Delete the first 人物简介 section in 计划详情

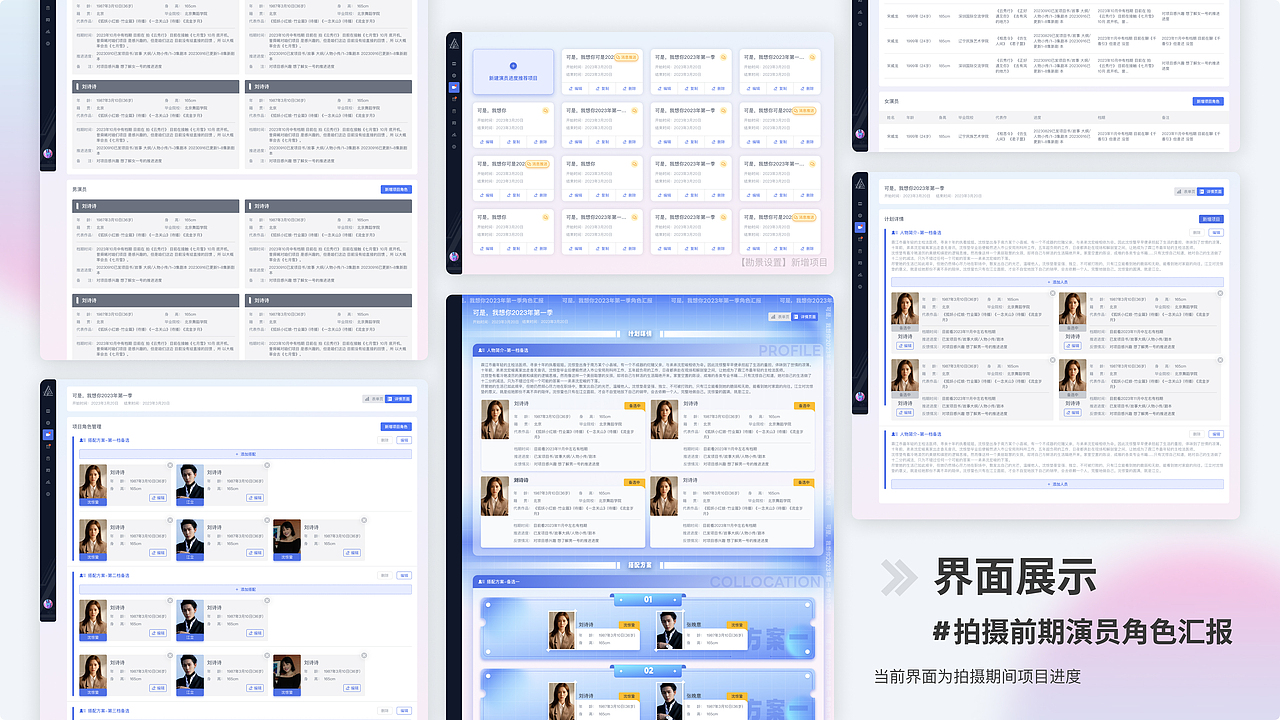[1197, 233]
